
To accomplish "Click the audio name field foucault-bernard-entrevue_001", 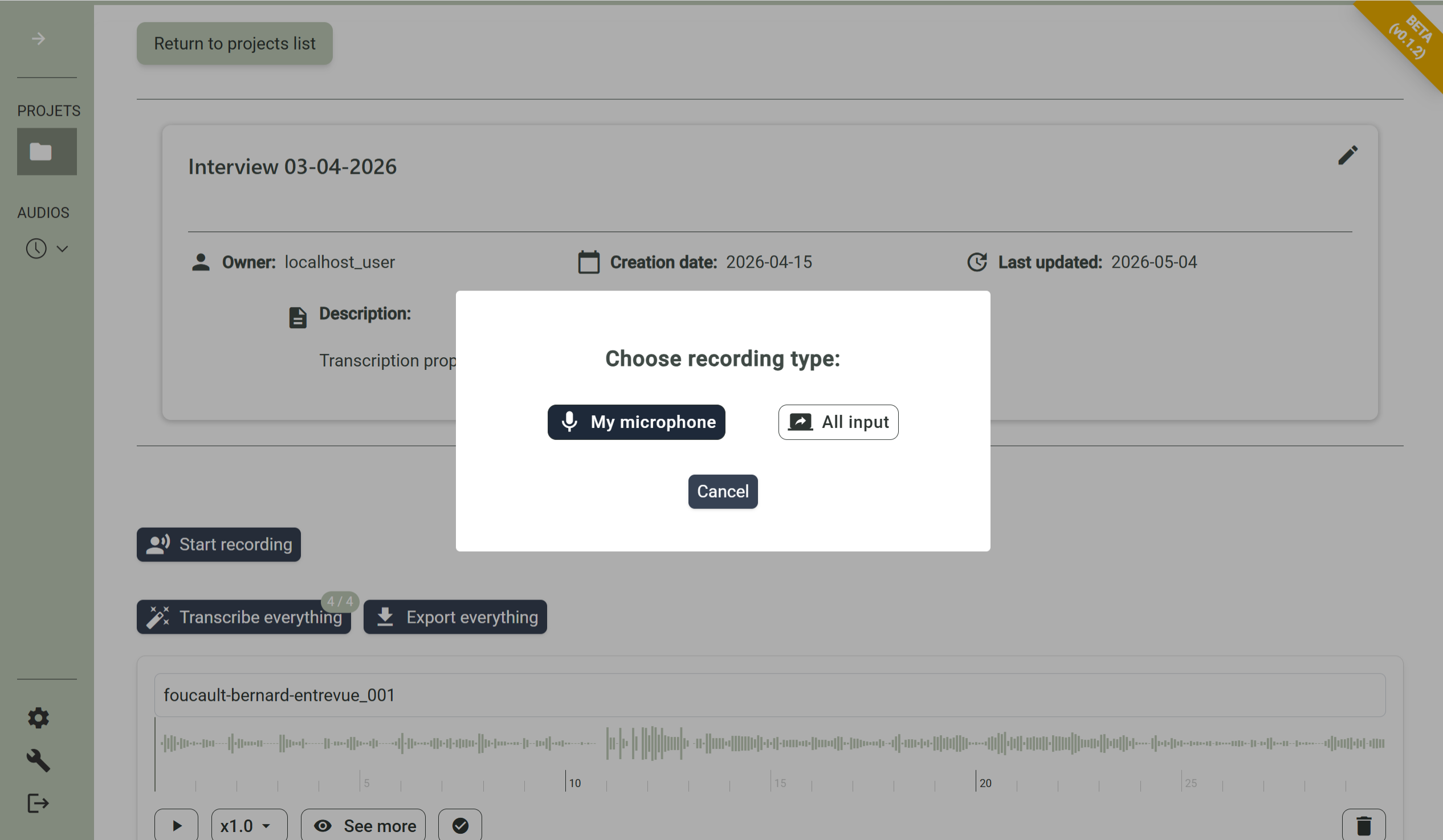I will pyautogui.click(x=770, y=695).
